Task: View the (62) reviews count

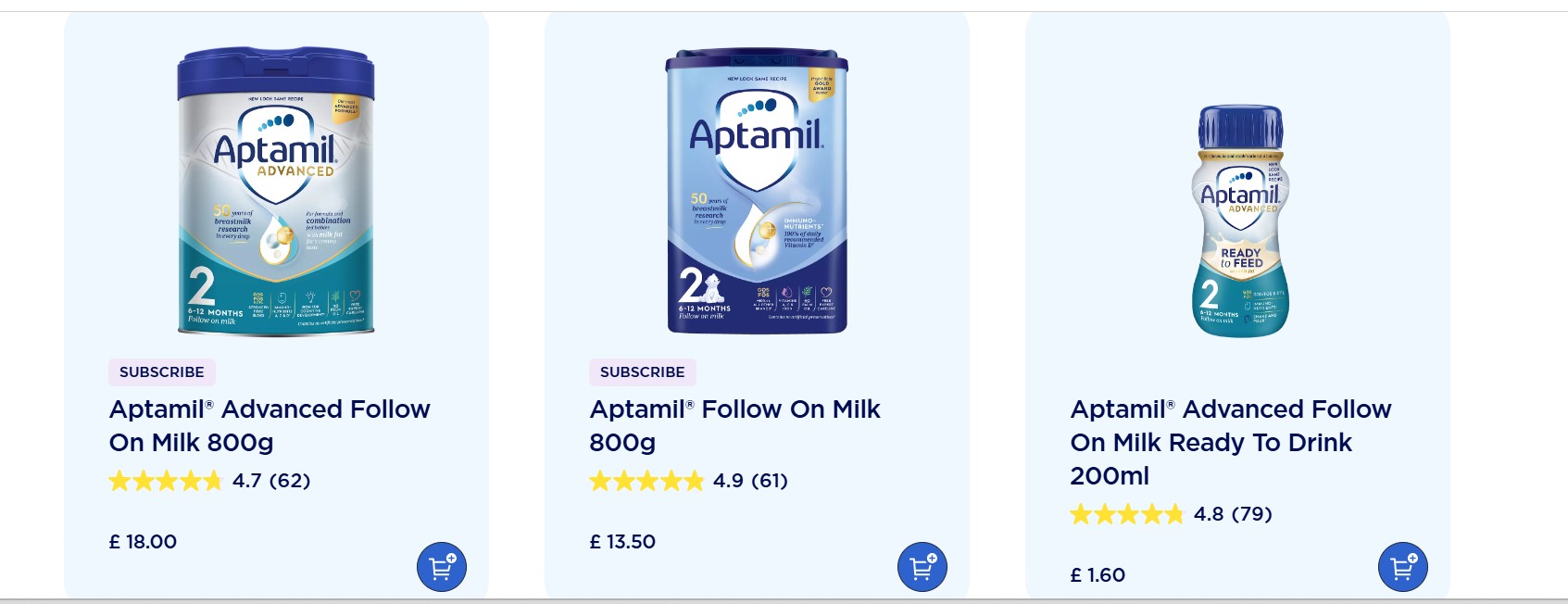Action: 290,481
